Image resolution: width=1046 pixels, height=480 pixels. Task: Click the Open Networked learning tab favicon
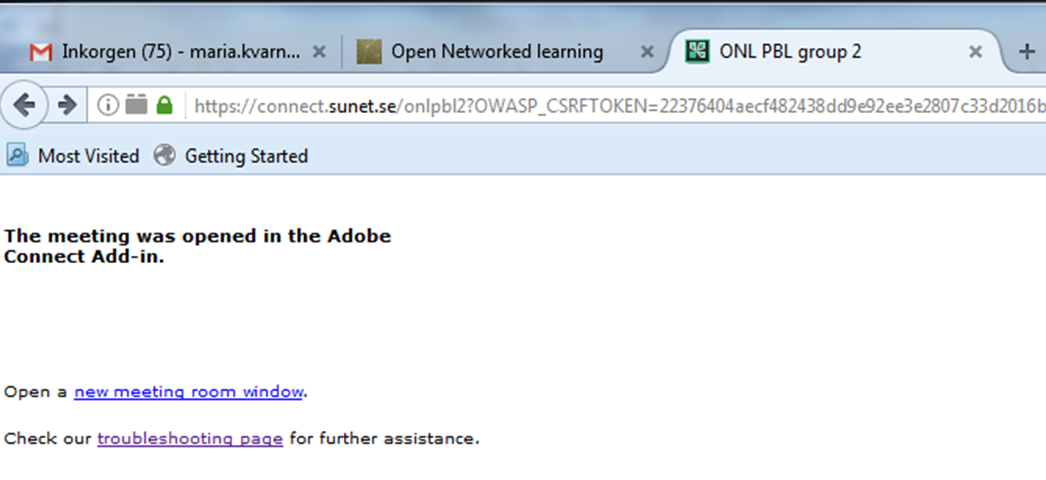369,52
